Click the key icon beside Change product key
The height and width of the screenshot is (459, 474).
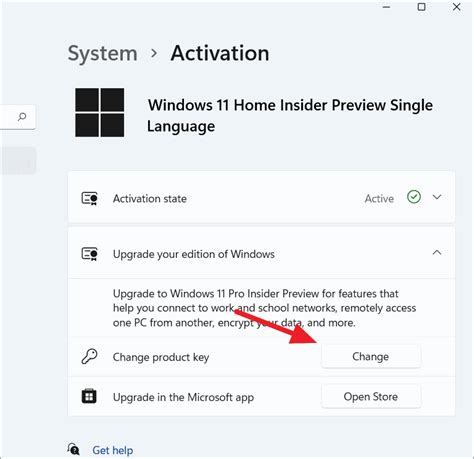[89, 356]
